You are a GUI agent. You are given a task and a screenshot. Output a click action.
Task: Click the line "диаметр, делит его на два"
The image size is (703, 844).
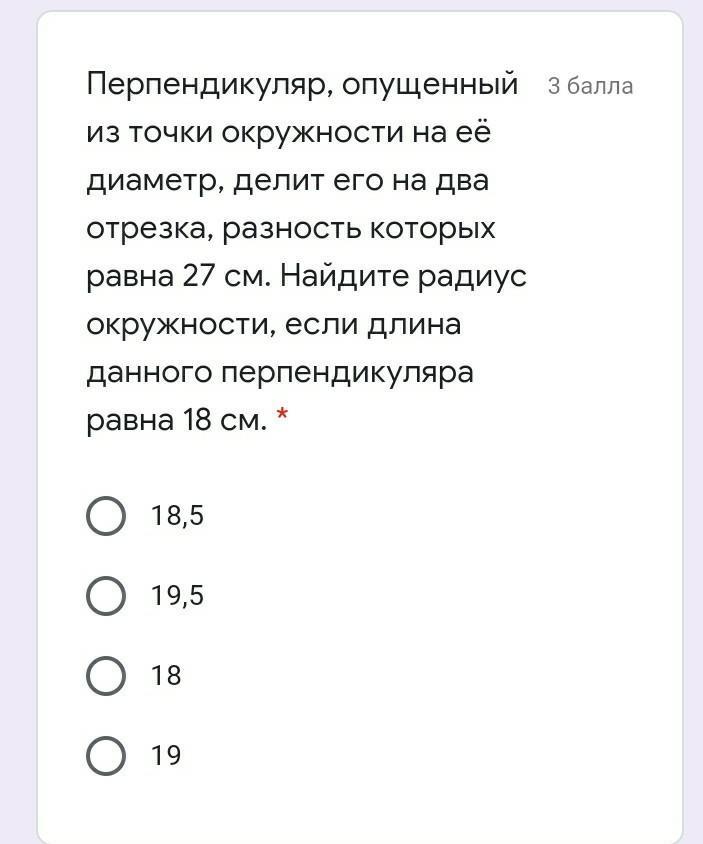click(x=288, y=181)
